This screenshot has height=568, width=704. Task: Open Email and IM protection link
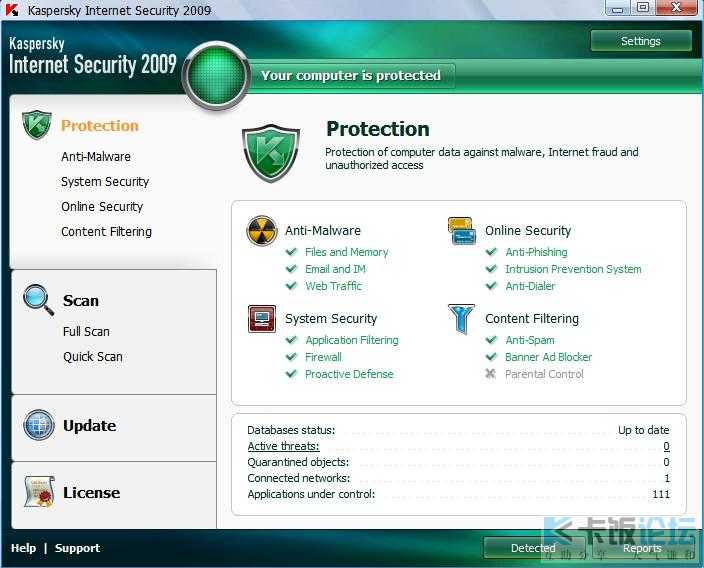coord(335,269)
